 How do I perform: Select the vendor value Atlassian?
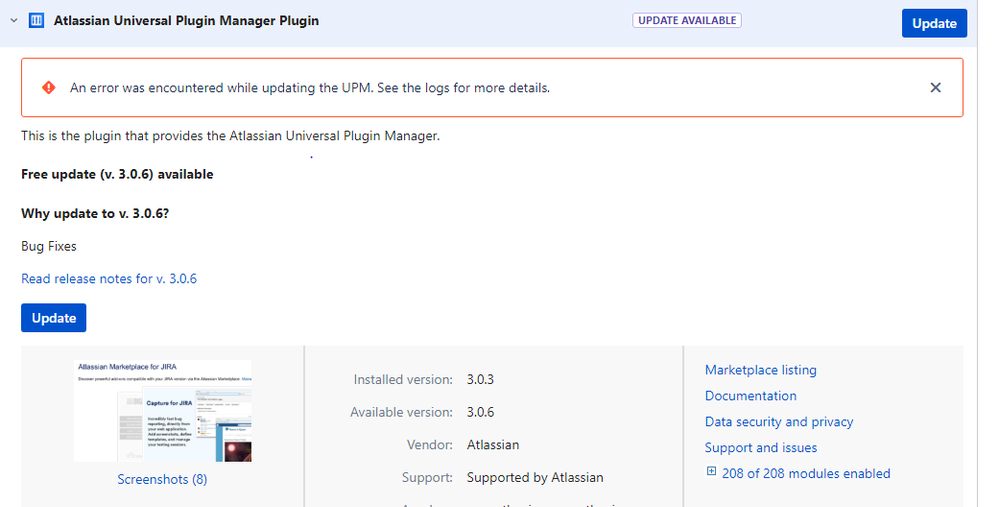coord(492,445)
